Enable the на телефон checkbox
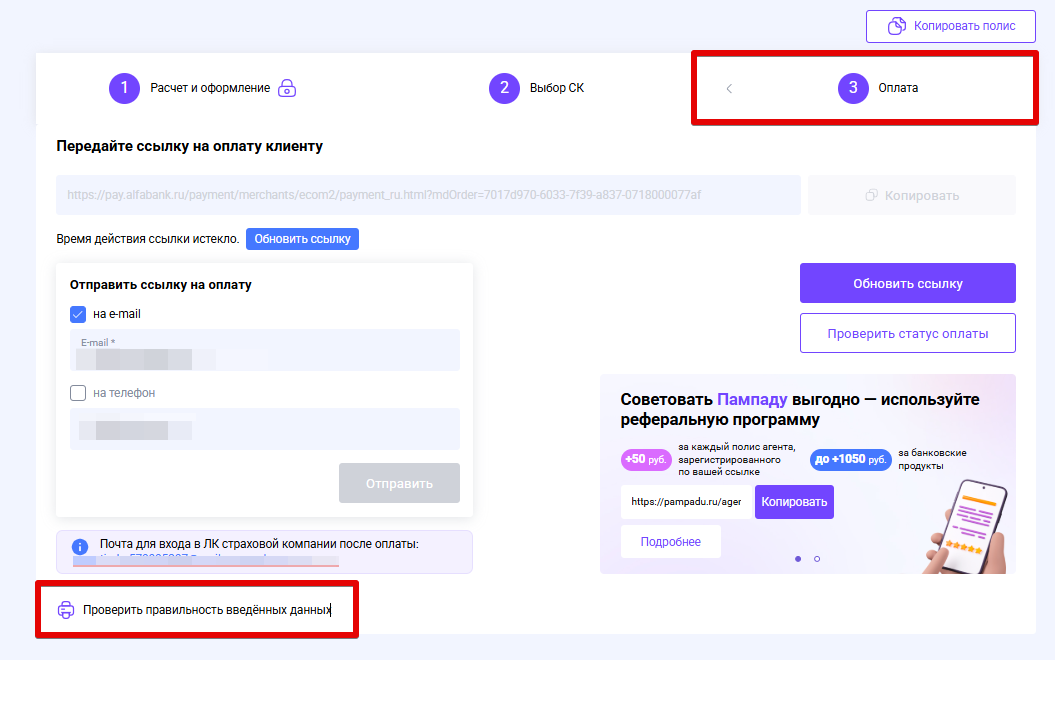Image resolution: width=1055 pixels, height=709 pixels. [78, 393]
